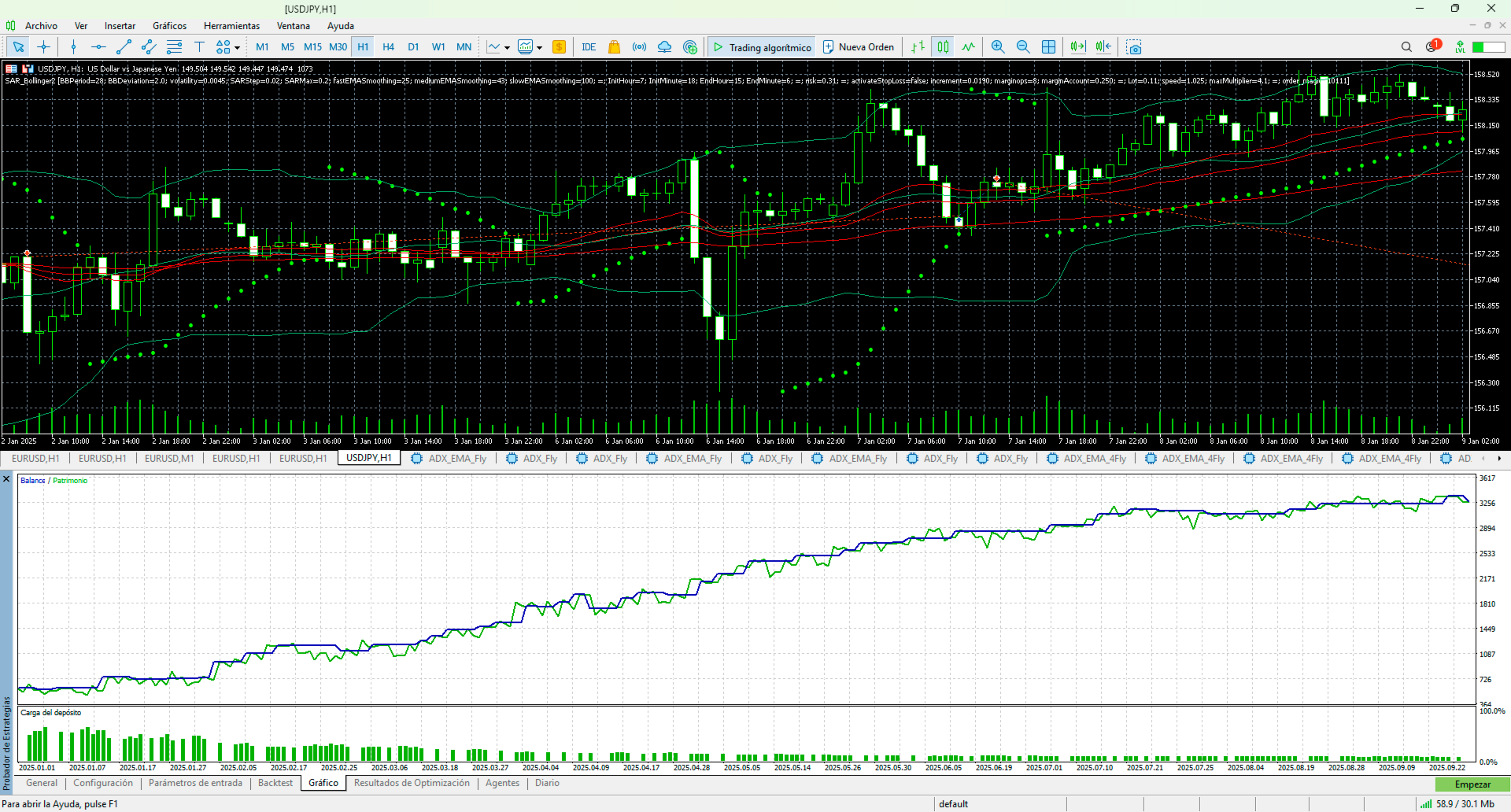This screenshot has height=812, width=1511.
Task: Click the signal bars icon in status bar
Action: (x=1426, y=804)
